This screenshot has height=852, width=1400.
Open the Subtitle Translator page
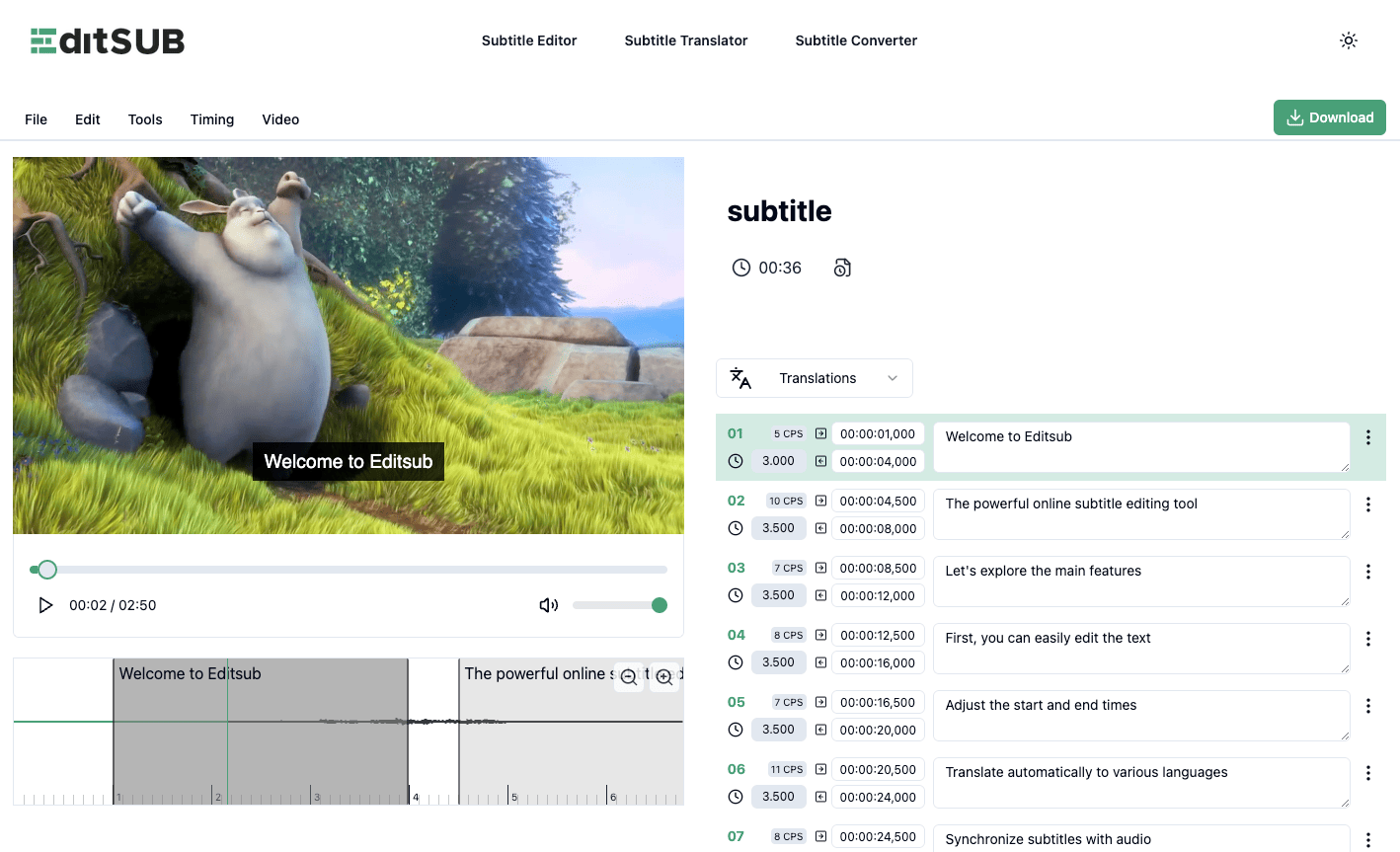(685, 40)
